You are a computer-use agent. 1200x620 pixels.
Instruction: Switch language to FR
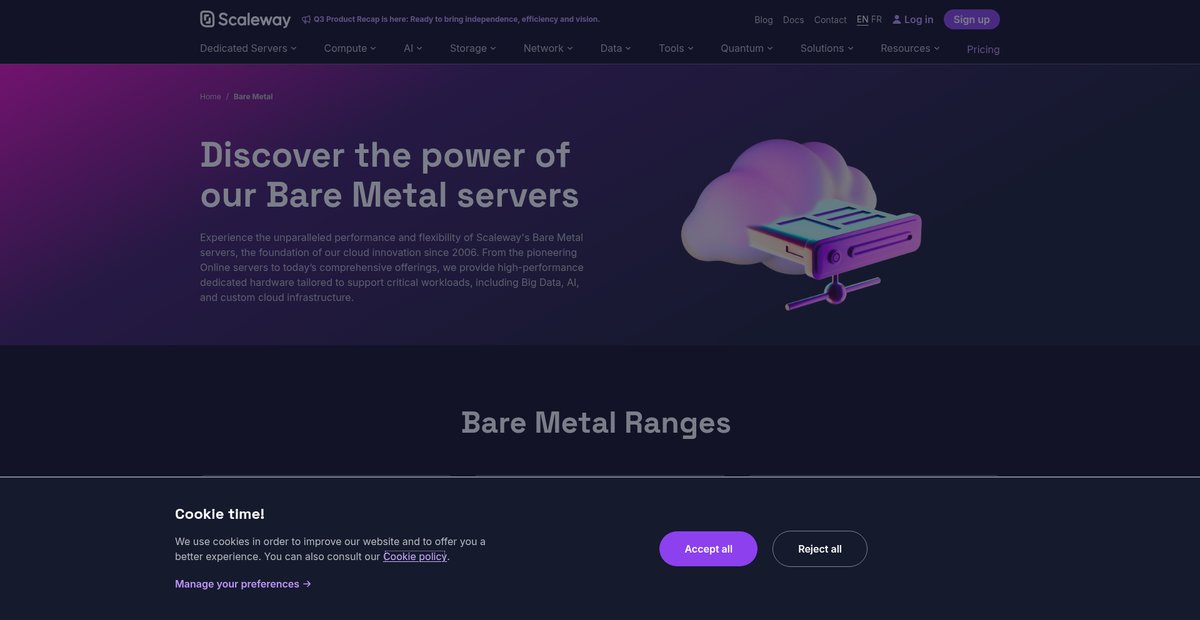pyautogui.click(x=876, y=19)
